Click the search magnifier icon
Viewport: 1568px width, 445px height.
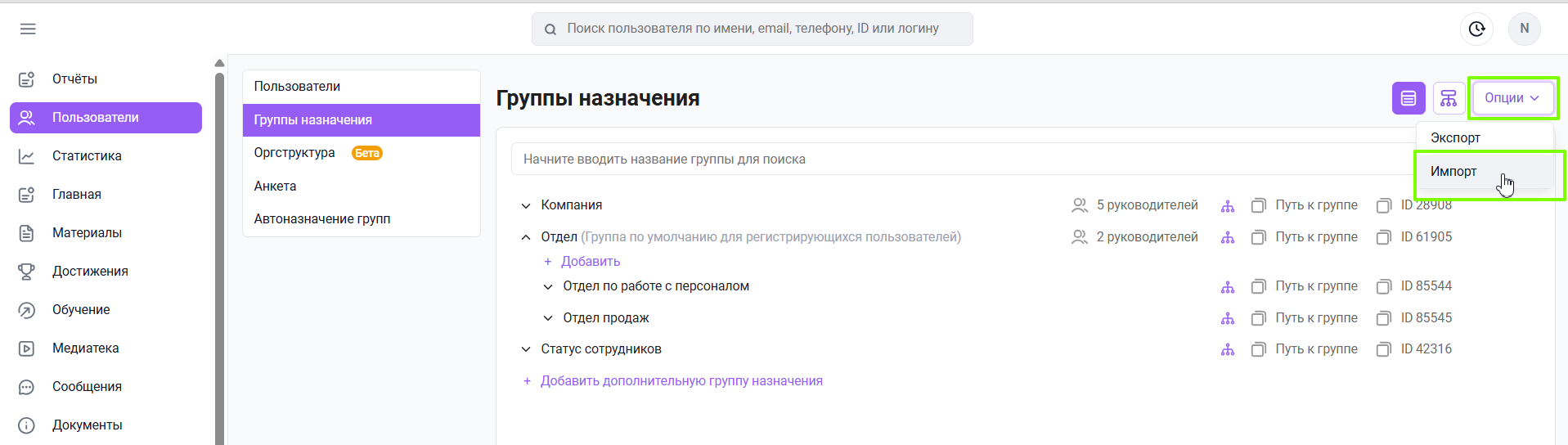(550, 29)
